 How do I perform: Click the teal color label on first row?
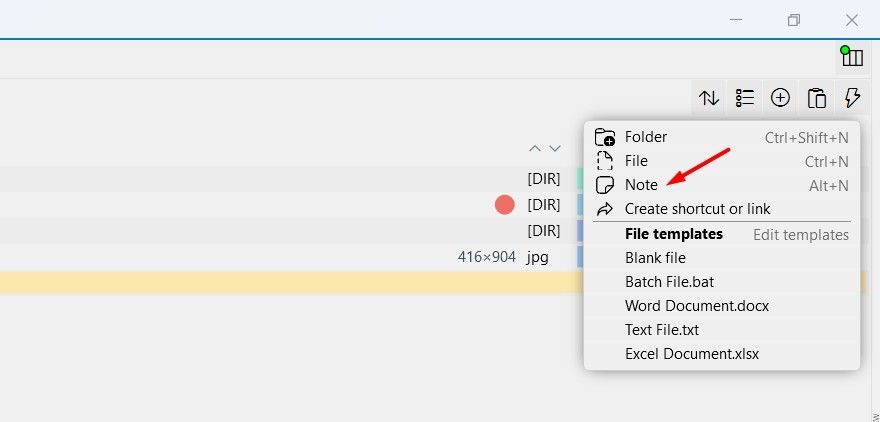[580, 178]
